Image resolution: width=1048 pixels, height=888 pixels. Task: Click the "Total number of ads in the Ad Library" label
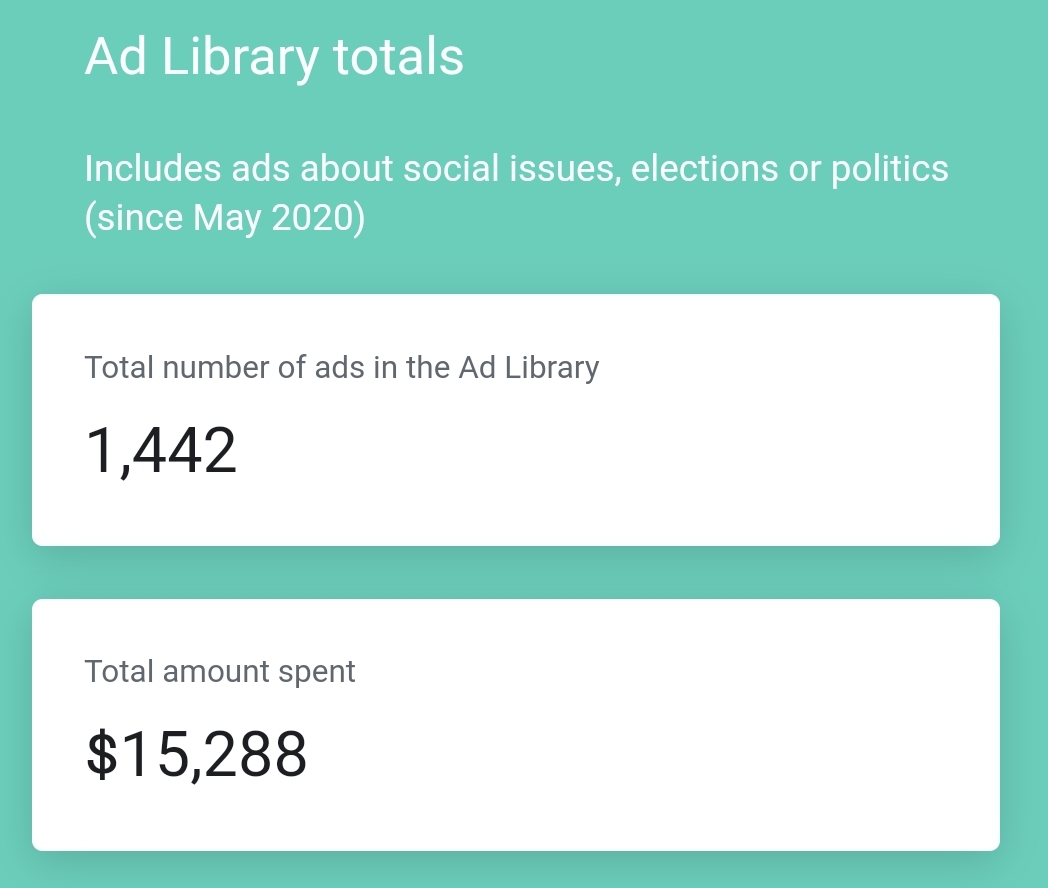[x=342, y=368]
